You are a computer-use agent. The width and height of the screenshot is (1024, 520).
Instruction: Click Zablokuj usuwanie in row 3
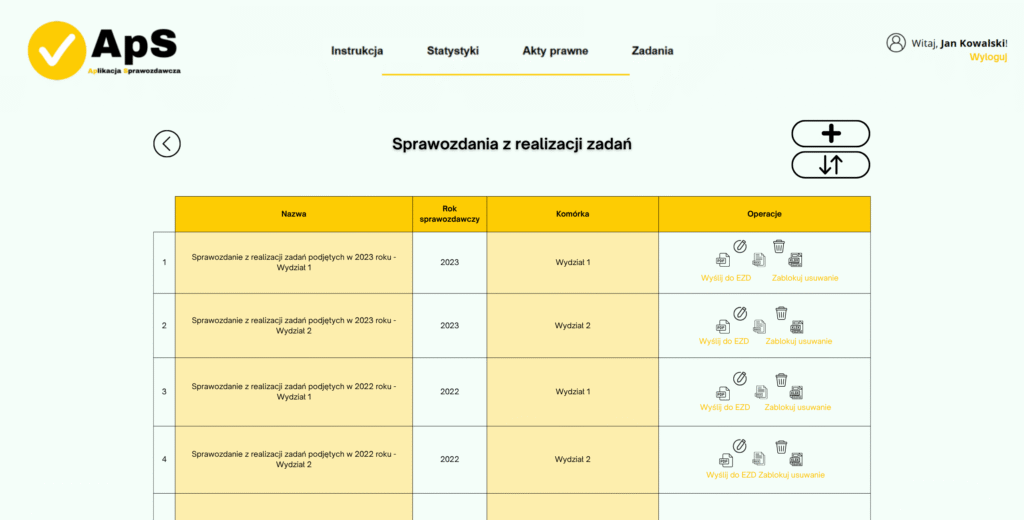coord(798,407)
